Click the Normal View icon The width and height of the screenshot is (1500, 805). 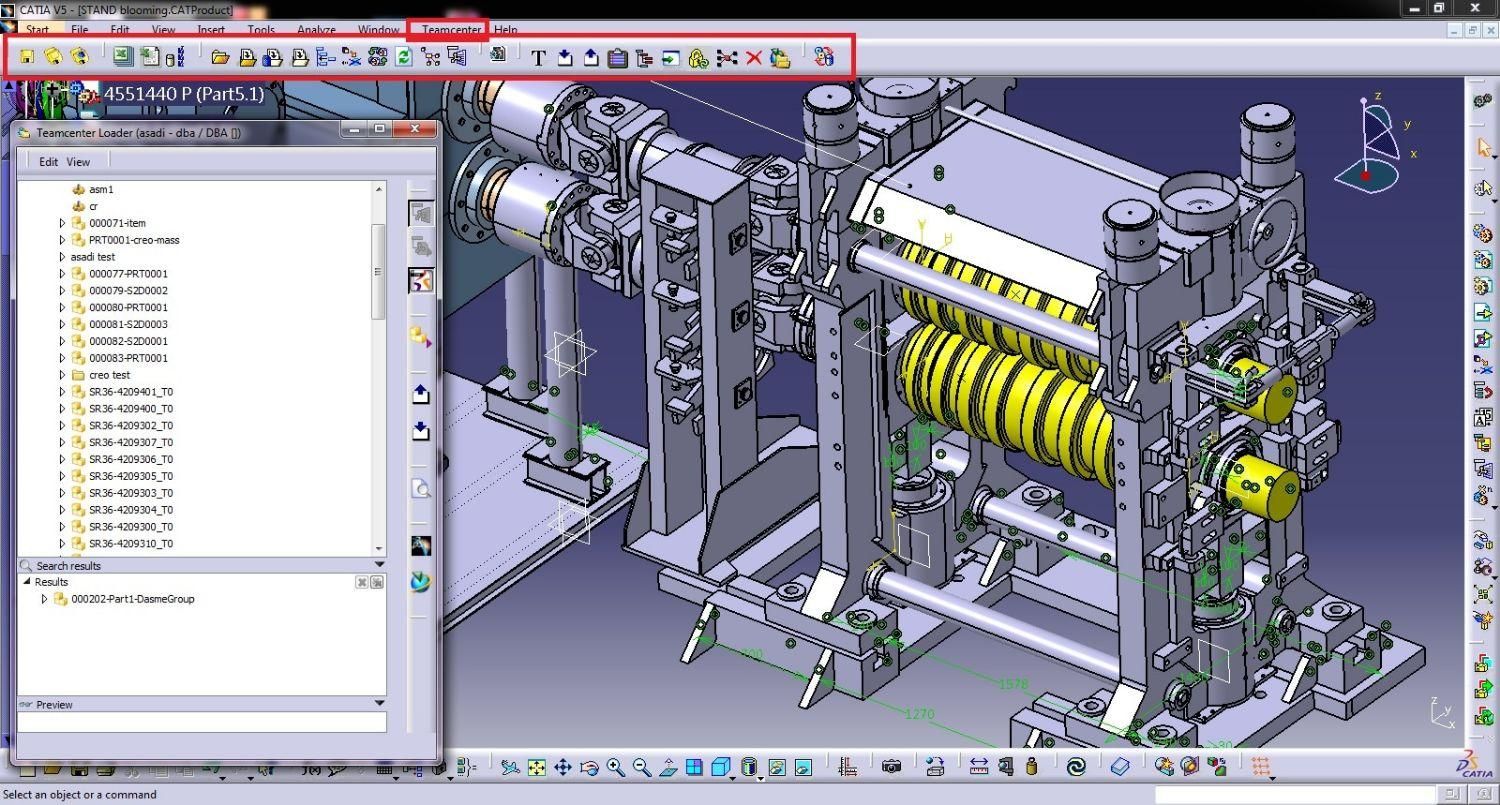(x=668, y=767)
